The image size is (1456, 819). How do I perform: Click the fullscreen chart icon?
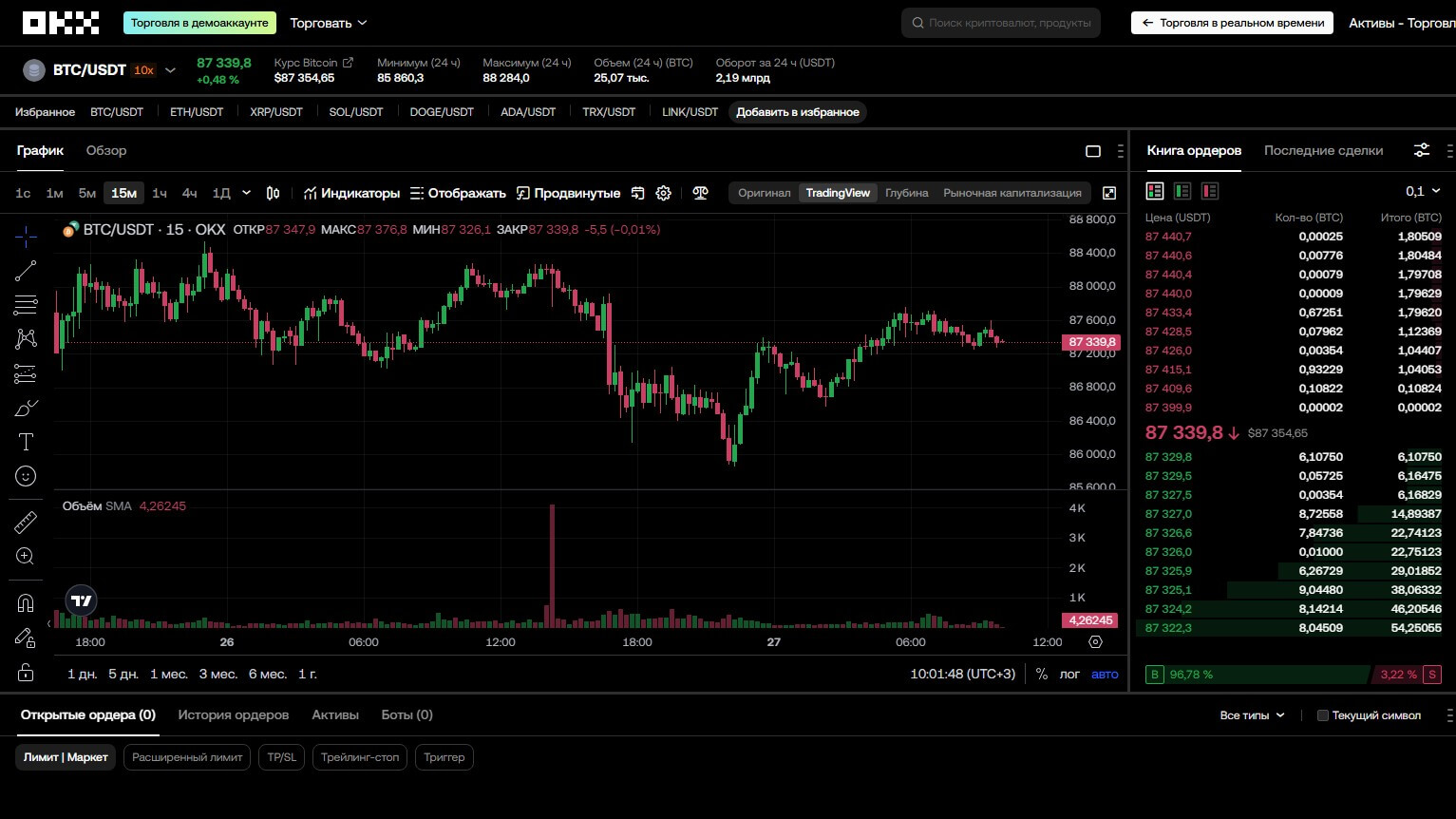click(x=1108, y=193)
